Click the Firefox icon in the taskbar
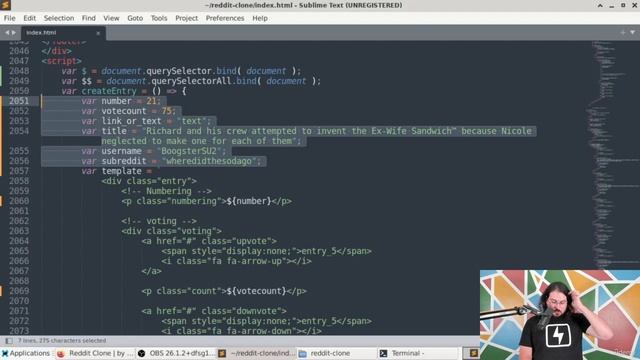 60,353
